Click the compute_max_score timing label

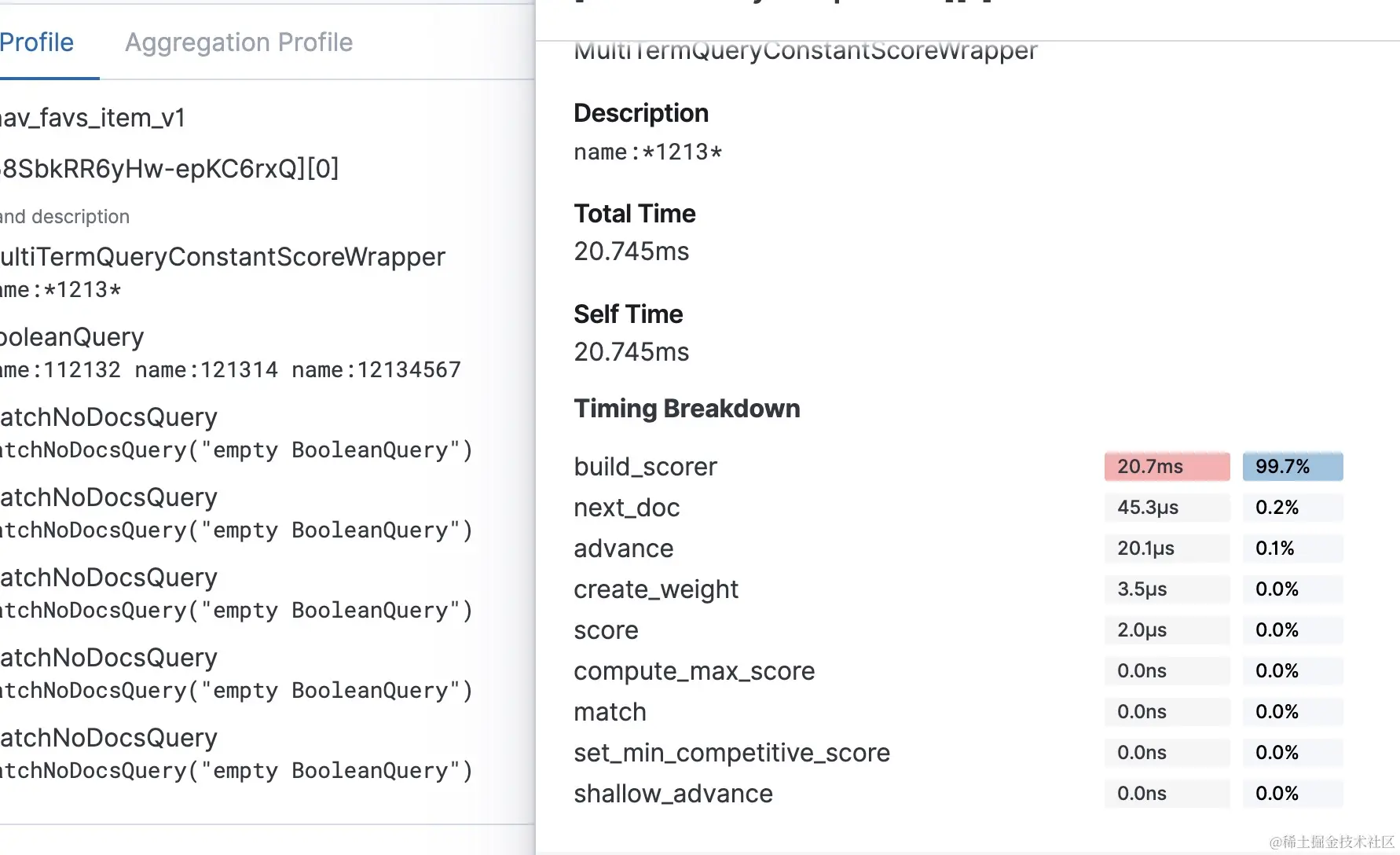coord(695,671)
